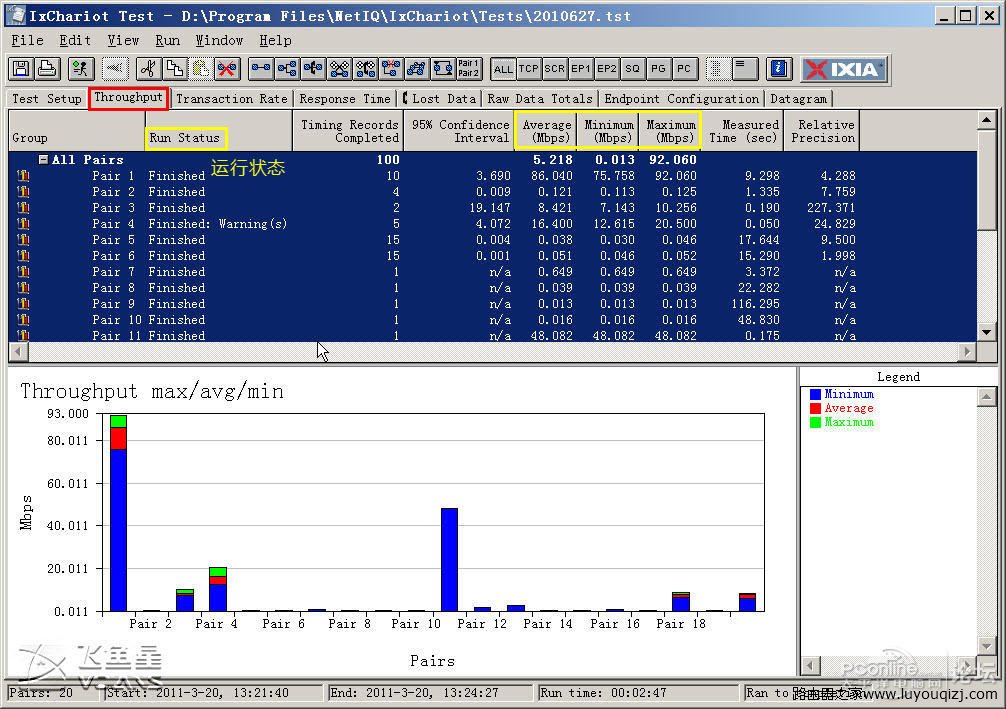1006x709 pixels.
Task: Click the pair icon with red X
Action: click(391, 69)
